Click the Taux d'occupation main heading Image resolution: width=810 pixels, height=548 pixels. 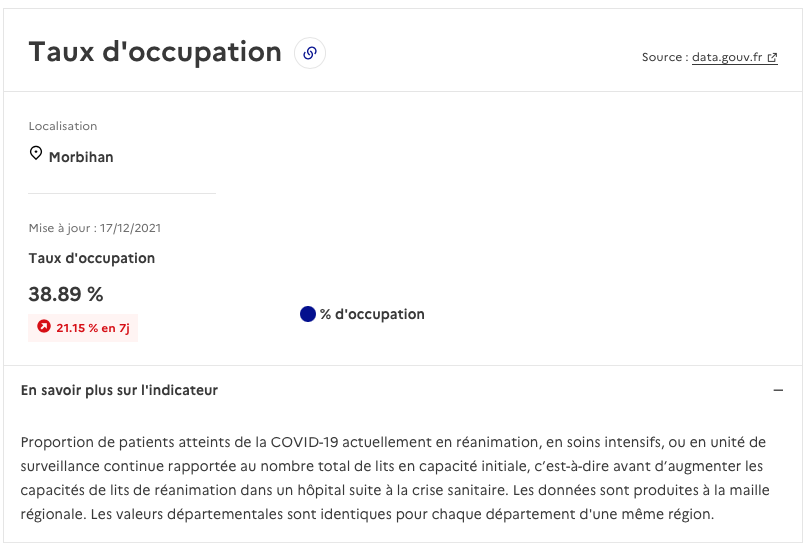pyautogui.click(x=155, y=52)
